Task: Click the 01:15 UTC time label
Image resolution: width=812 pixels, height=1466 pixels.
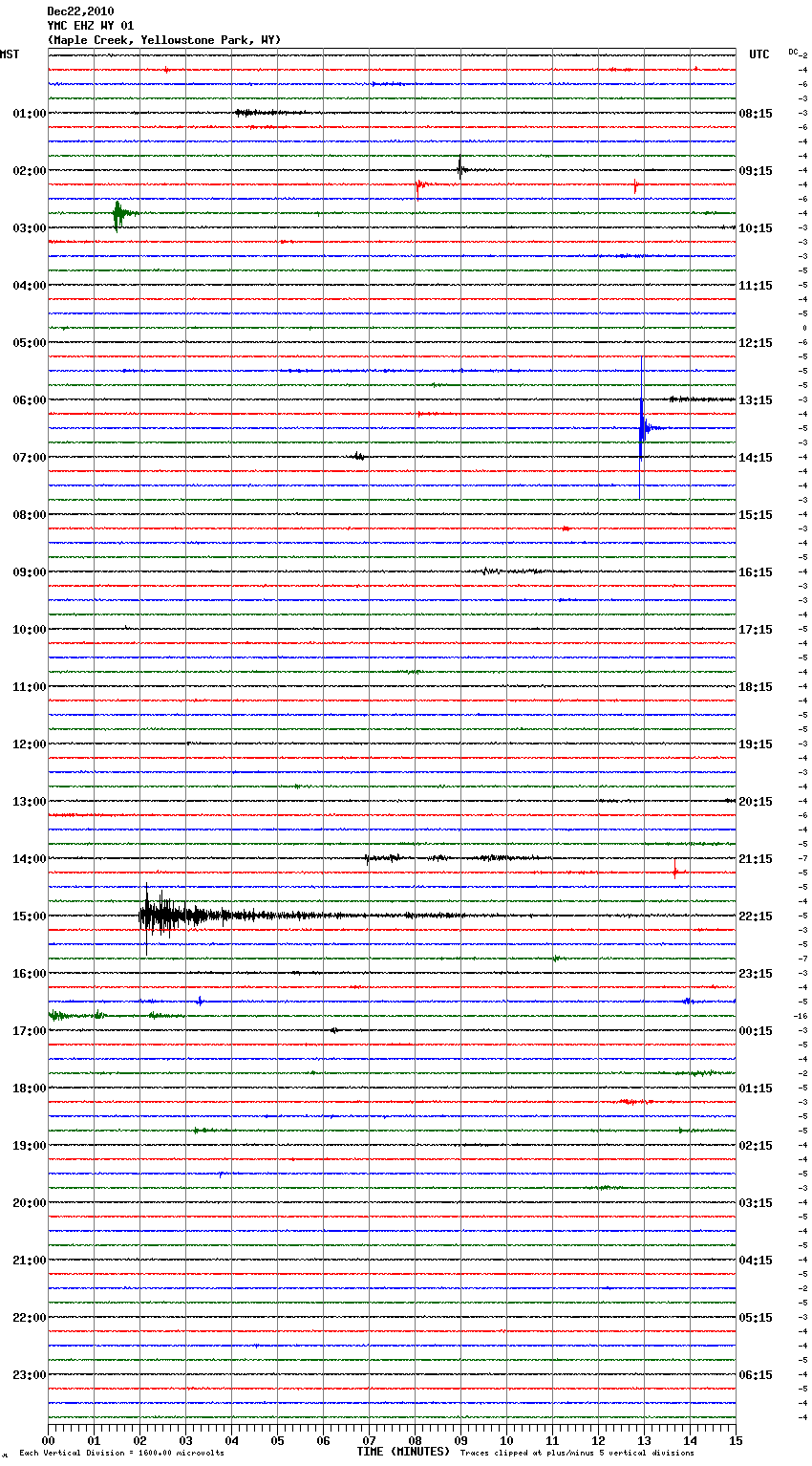Action: [x=756, y=1089]
